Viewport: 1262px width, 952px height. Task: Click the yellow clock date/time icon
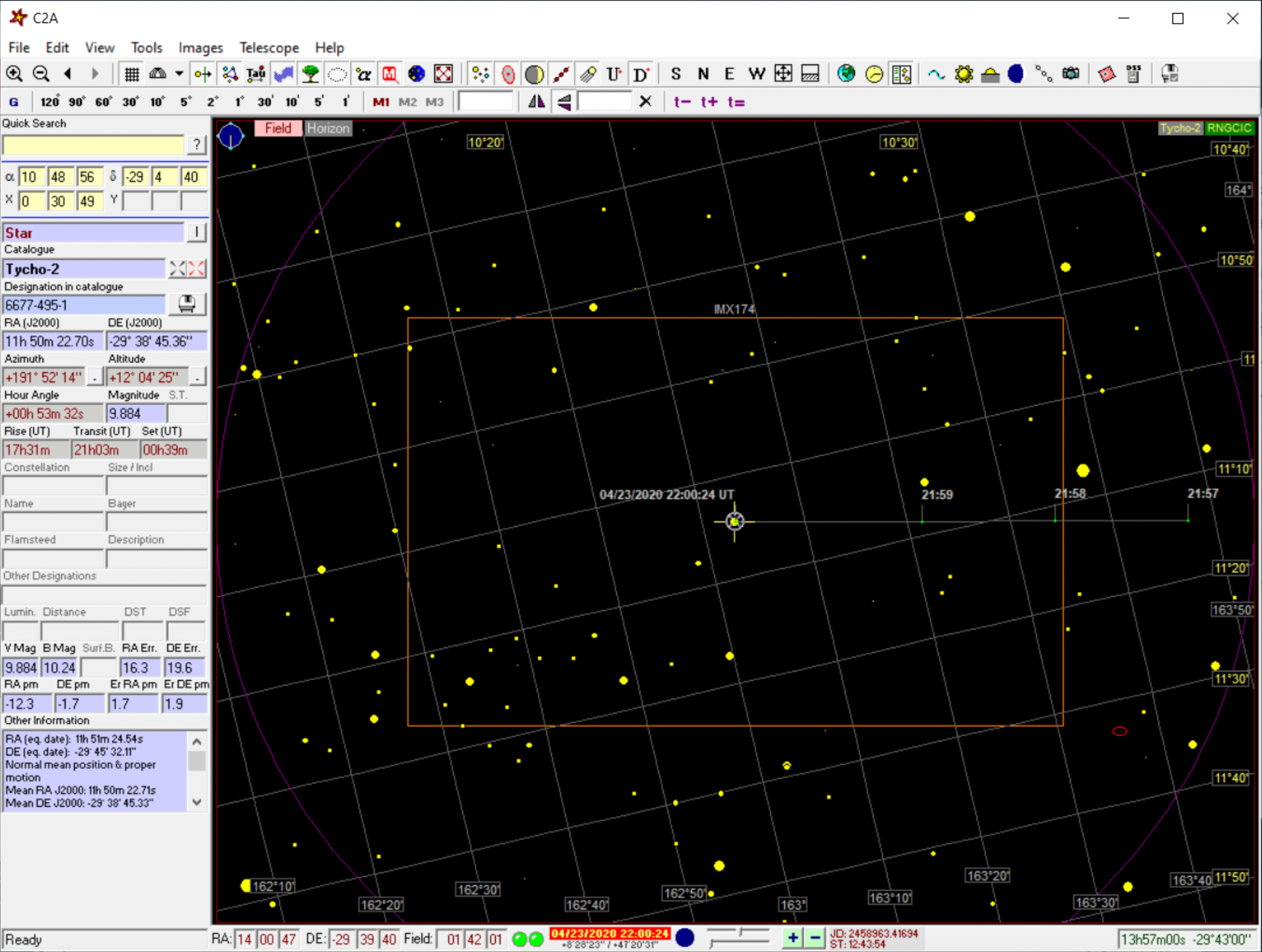point(873,74)
